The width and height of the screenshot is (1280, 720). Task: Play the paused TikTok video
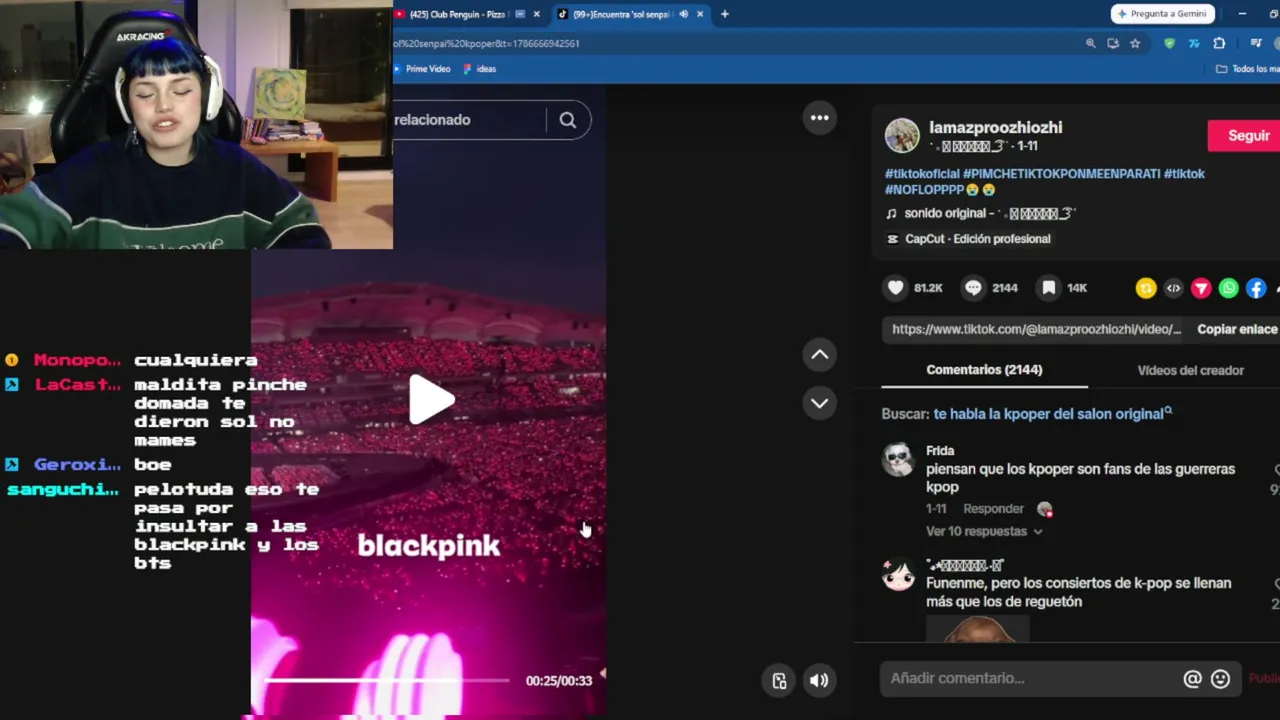pyautogui.click(x=431, y=400)
